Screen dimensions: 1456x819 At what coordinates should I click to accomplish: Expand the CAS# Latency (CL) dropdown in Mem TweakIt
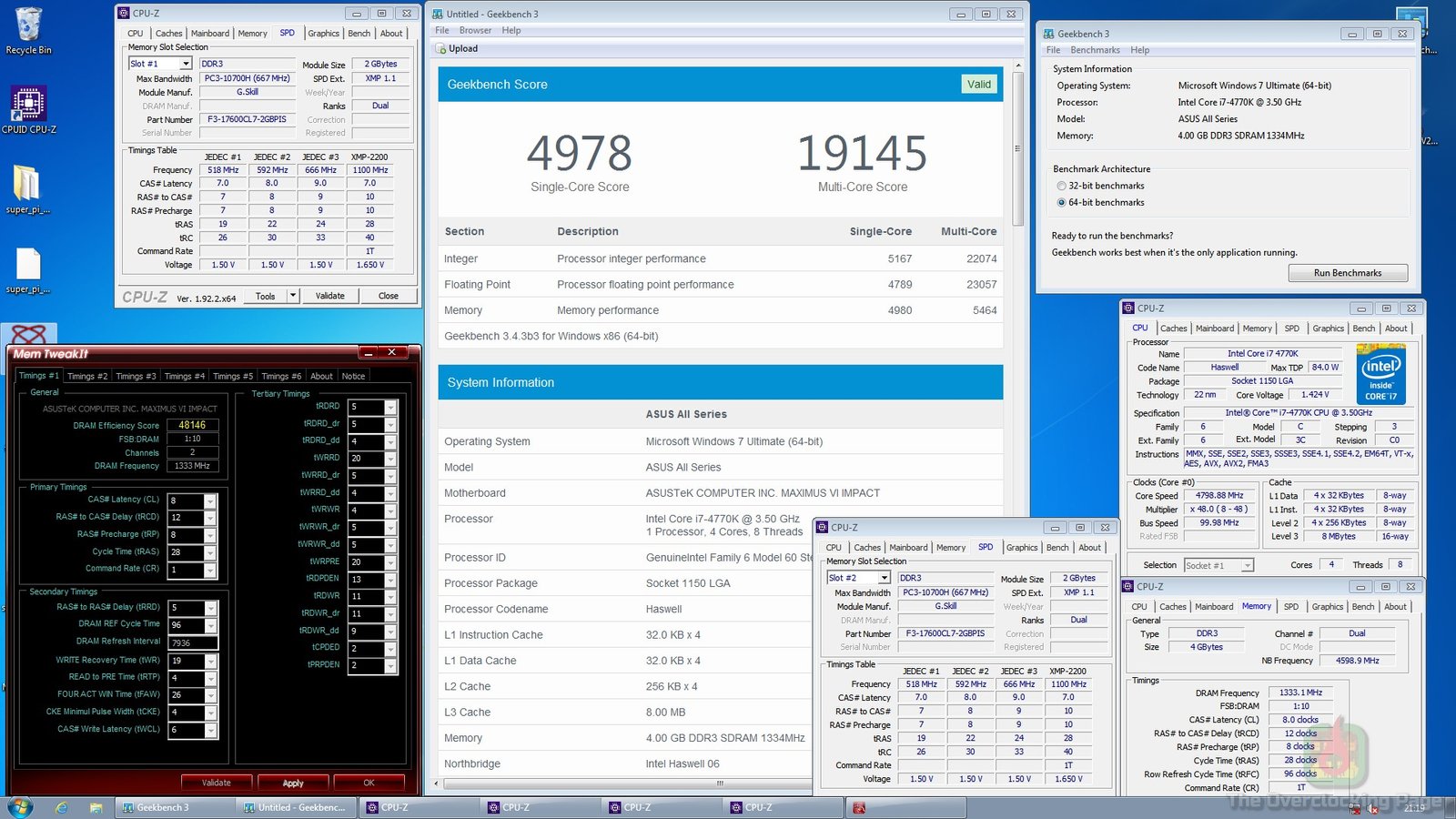[x=211, y=500]
